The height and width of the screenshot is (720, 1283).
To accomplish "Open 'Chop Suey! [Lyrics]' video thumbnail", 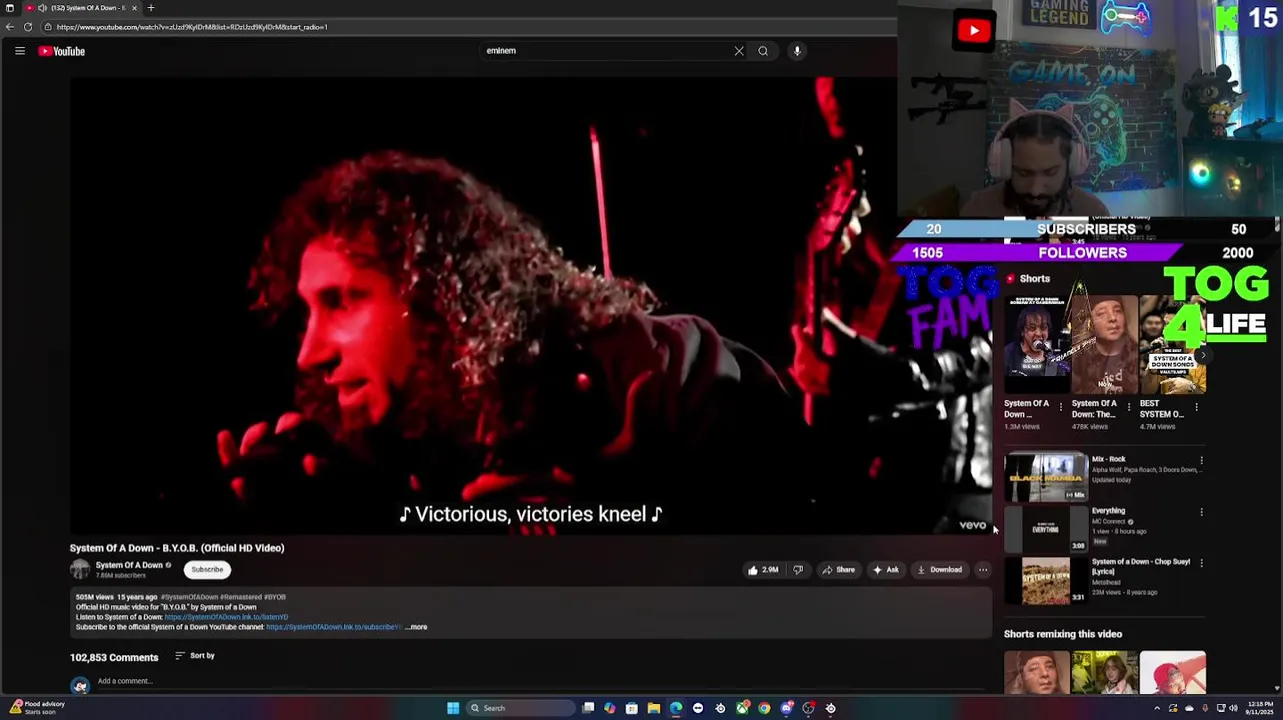I will click(x=1045, y=580).
